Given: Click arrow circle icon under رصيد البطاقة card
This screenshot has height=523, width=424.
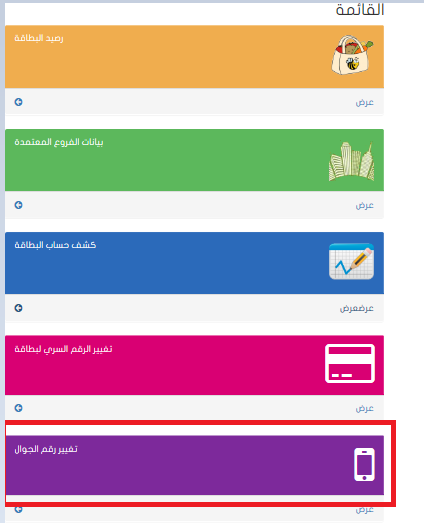Looking at the screenshot, I should point(18,102).
